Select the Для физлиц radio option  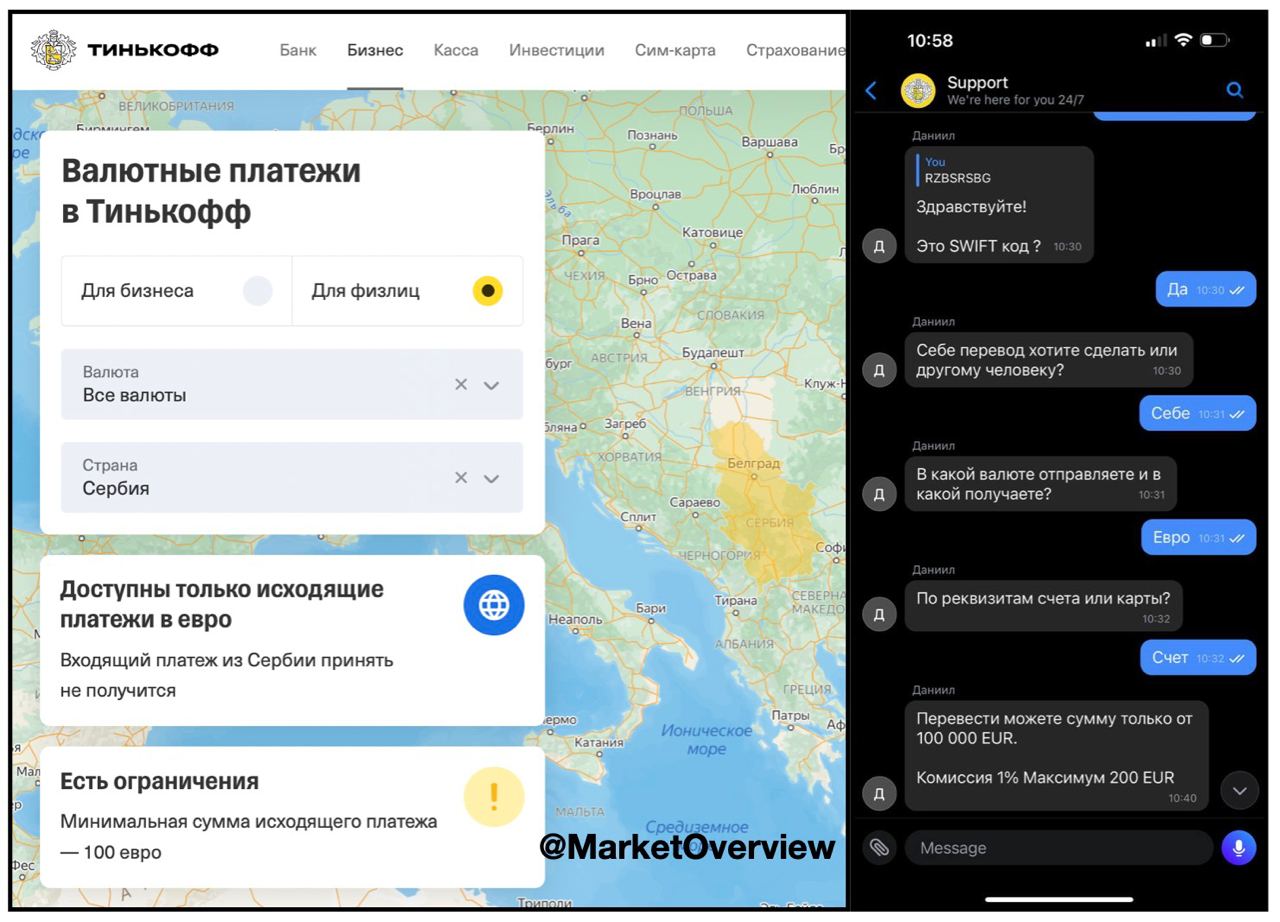487,291
